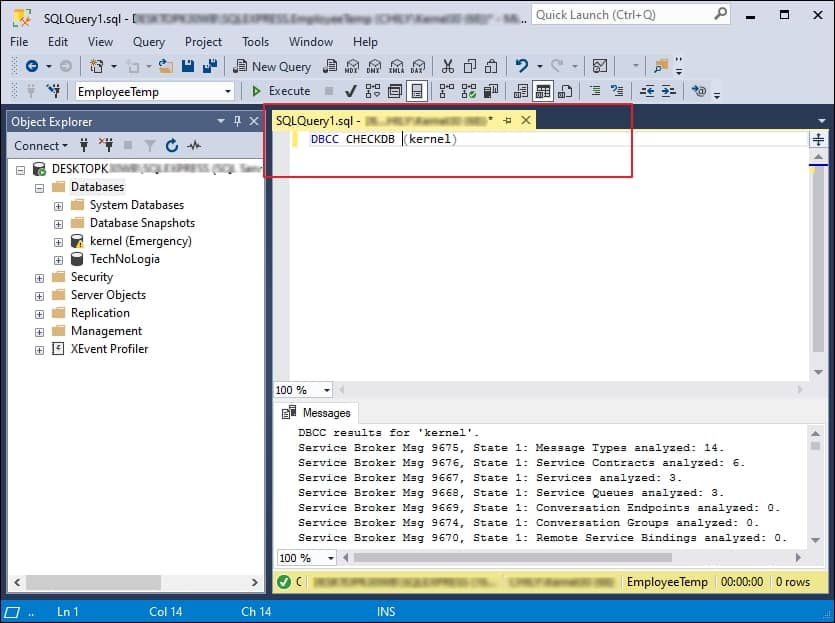Viewport: 835px width, 623px height.
Task: Open the Query Options icon
Action: coord(395,91)
